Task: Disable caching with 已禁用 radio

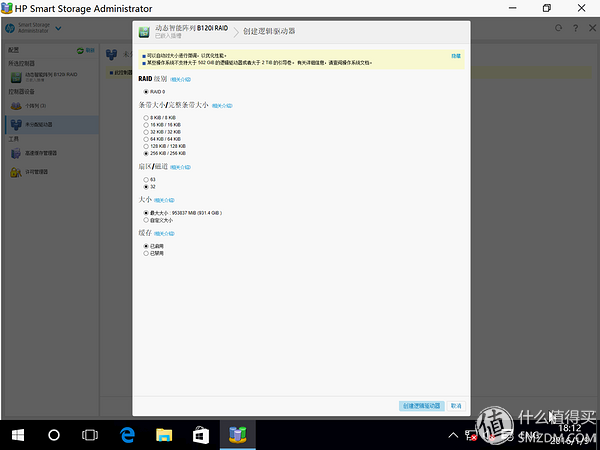Action: 146,253
